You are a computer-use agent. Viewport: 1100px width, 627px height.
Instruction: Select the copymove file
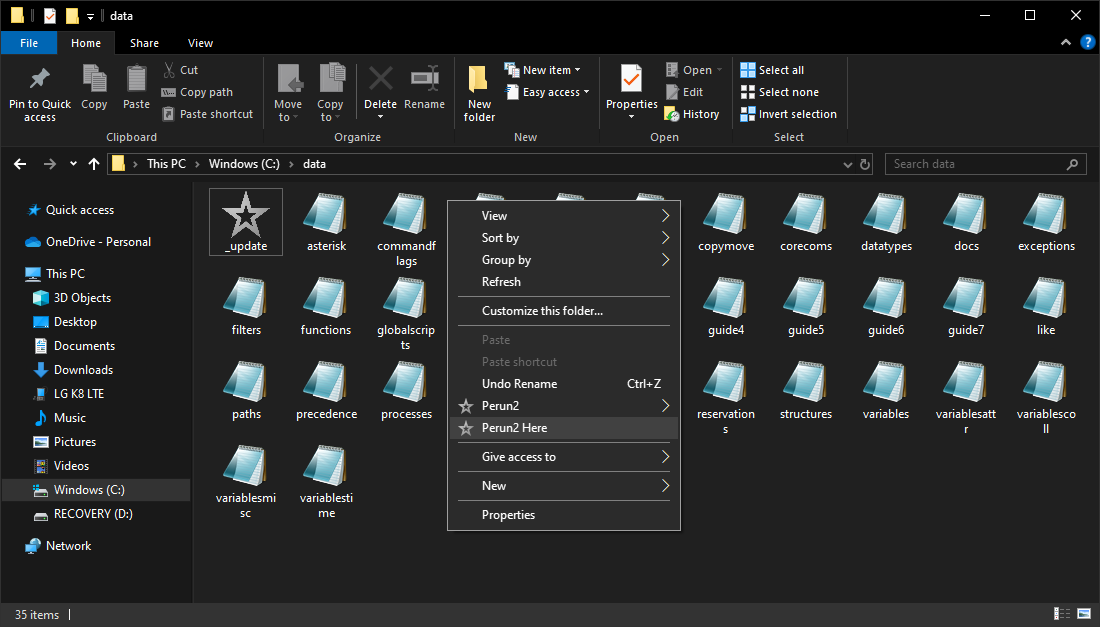pos(726,222)
